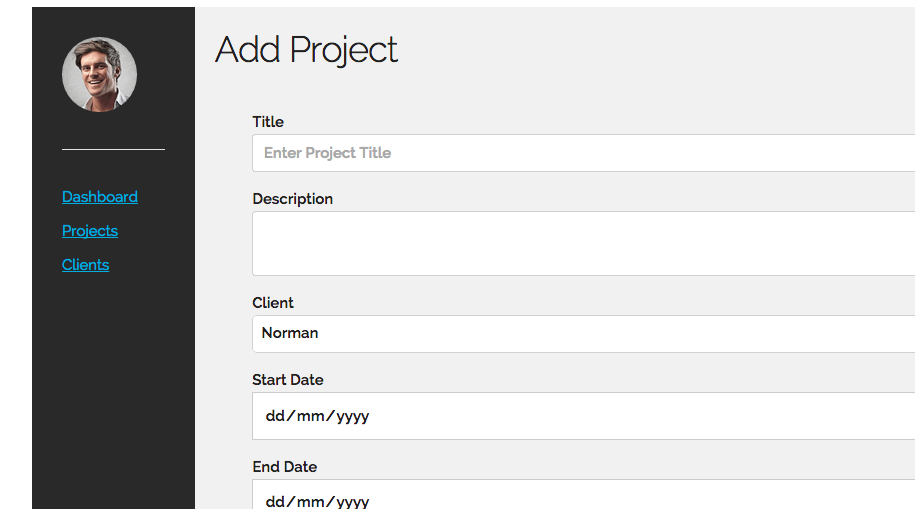The height and width of the screenshot is (509, 915).
Task: Click the End Date label
Action: (284, 466)
